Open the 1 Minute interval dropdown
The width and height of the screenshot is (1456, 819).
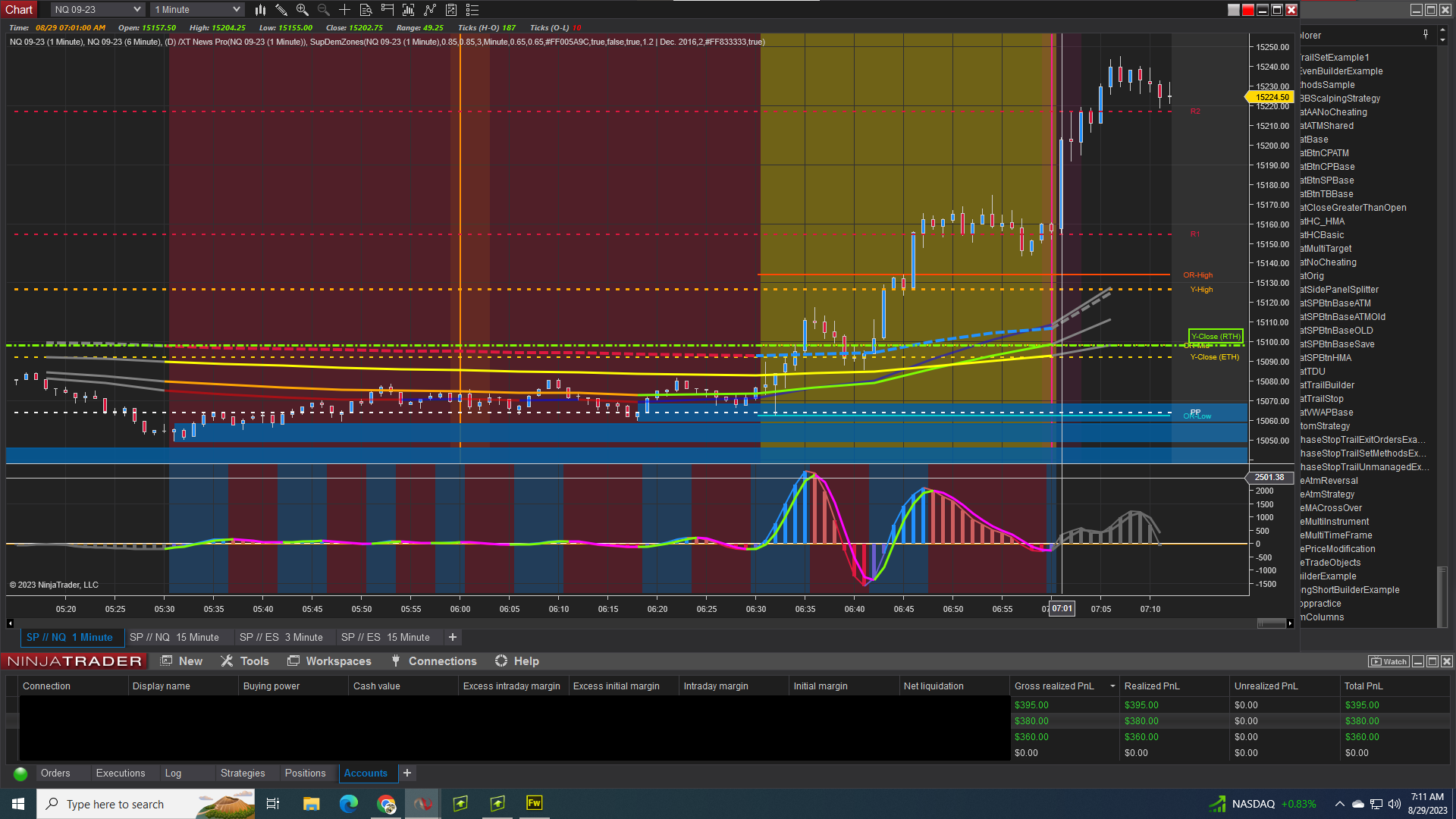click(x=197, y=10)
